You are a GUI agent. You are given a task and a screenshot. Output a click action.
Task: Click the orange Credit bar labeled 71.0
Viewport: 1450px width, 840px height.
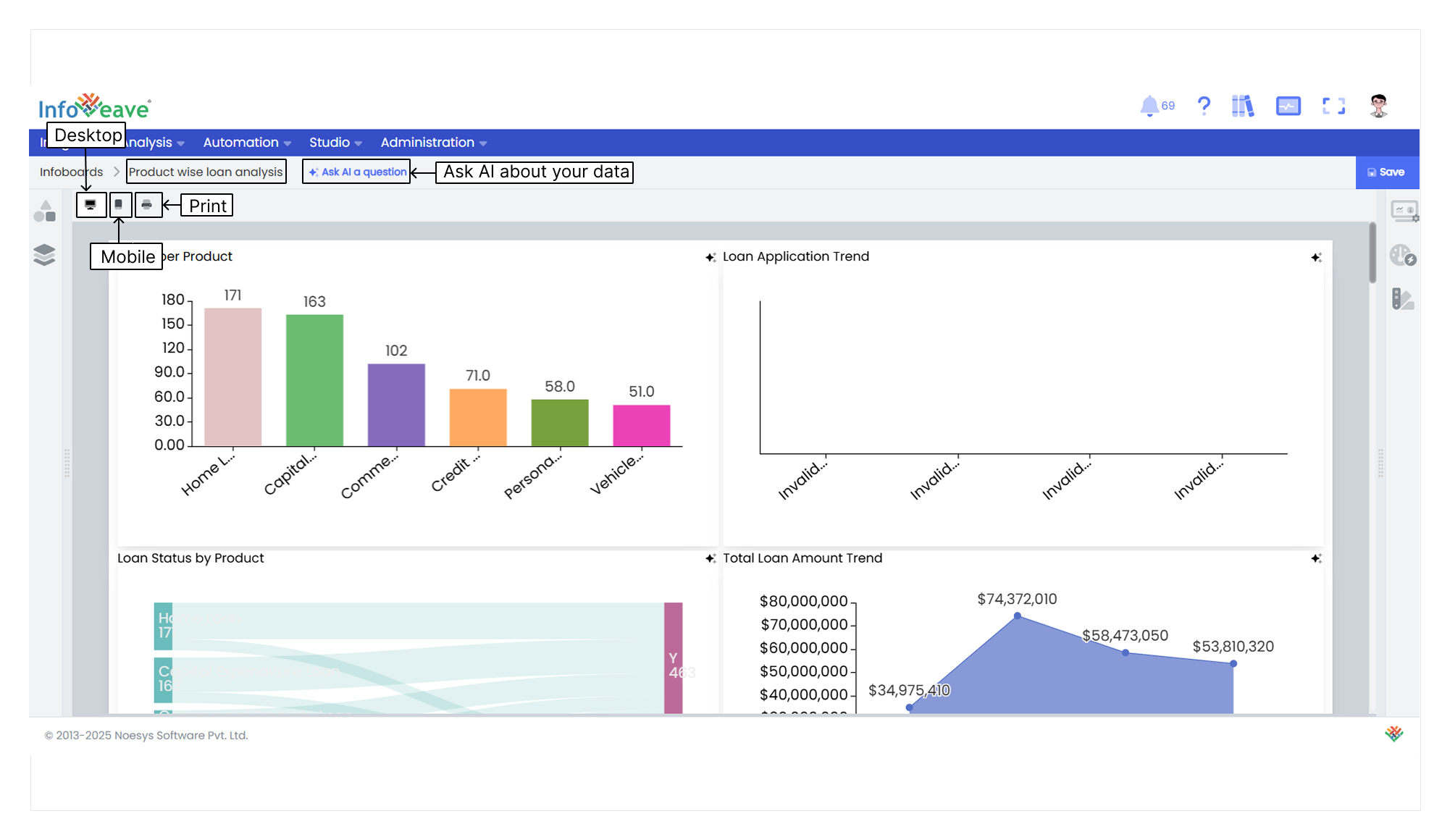pyautogui.click(x=478, y=418)
